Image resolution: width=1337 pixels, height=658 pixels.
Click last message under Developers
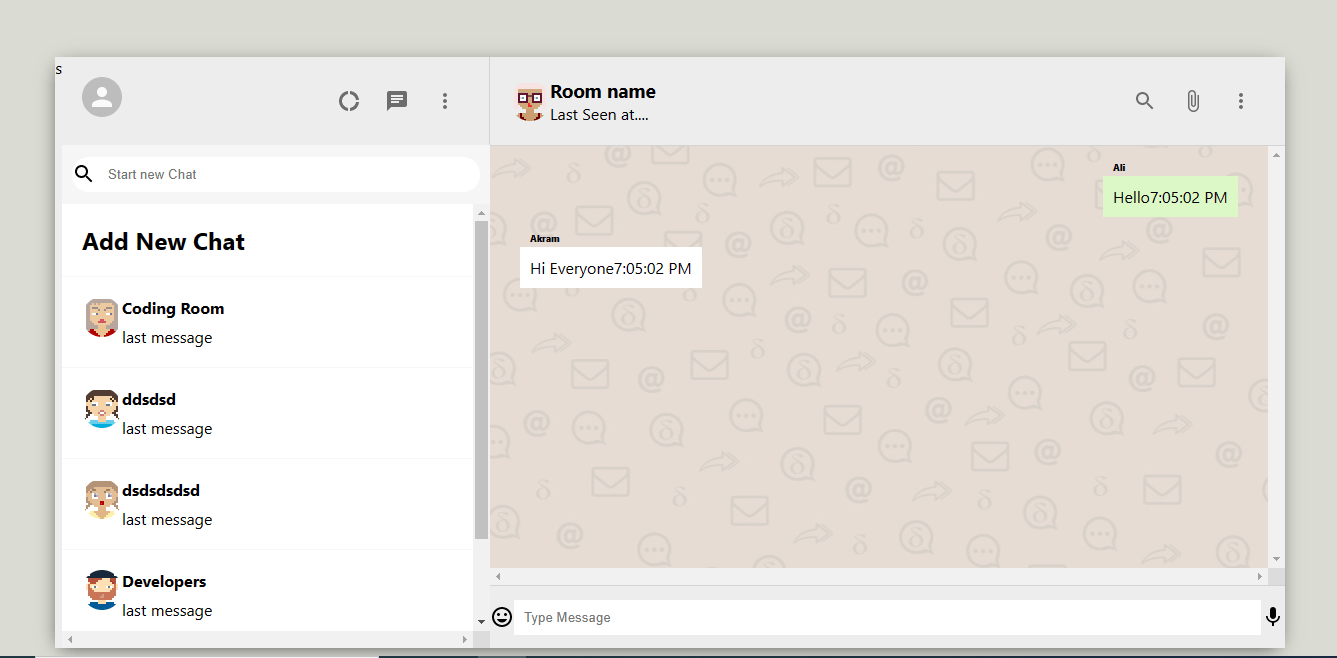click(167, 611)
